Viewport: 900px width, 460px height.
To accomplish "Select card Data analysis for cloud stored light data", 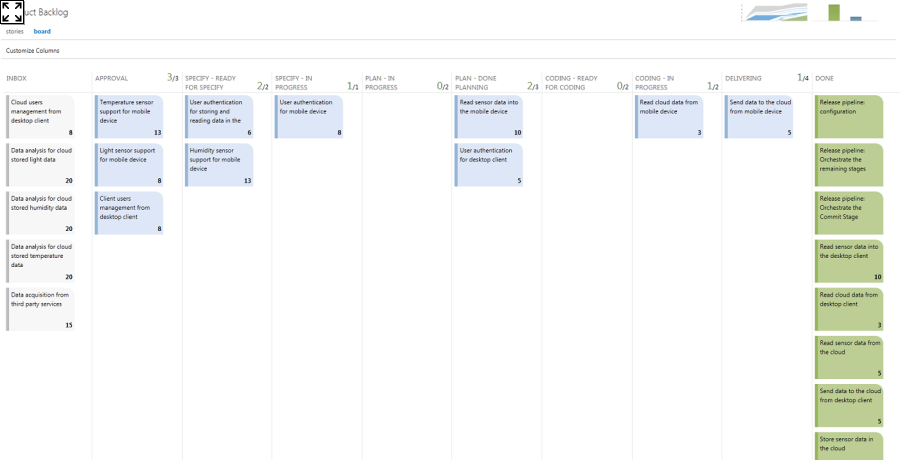I will pyautogui.click(x=40, y=165).
